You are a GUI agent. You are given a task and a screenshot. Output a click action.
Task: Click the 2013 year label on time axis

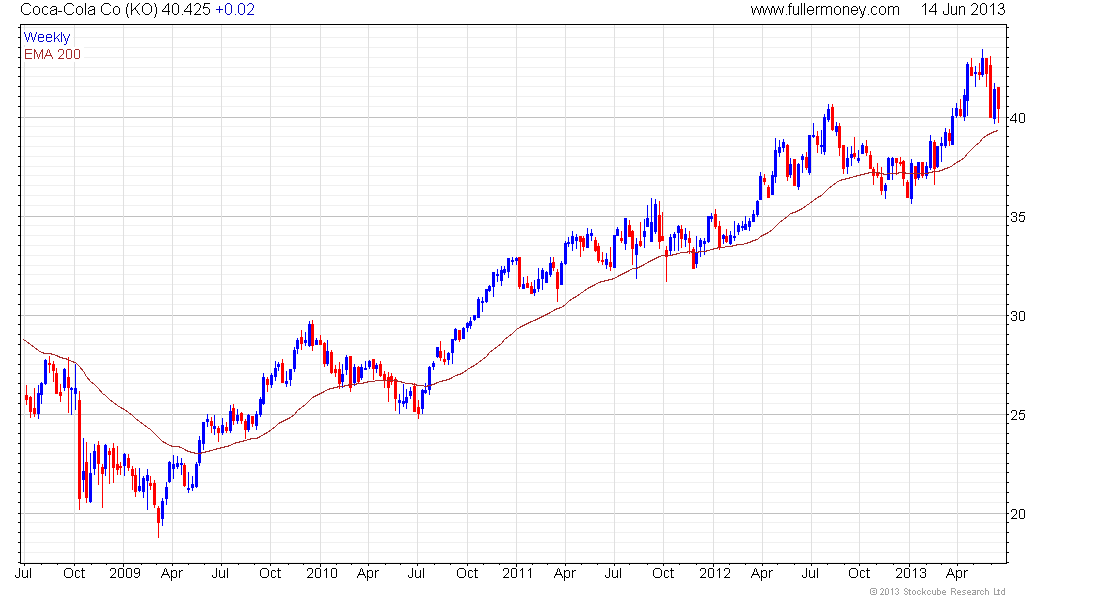tap(911, 573)
